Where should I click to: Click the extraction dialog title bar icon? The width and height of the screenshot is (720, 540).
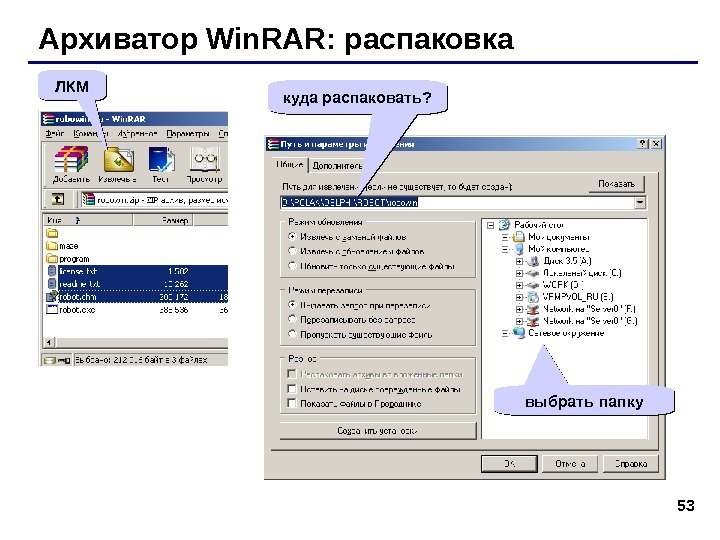pyautogui.click(x=274, y=144)
